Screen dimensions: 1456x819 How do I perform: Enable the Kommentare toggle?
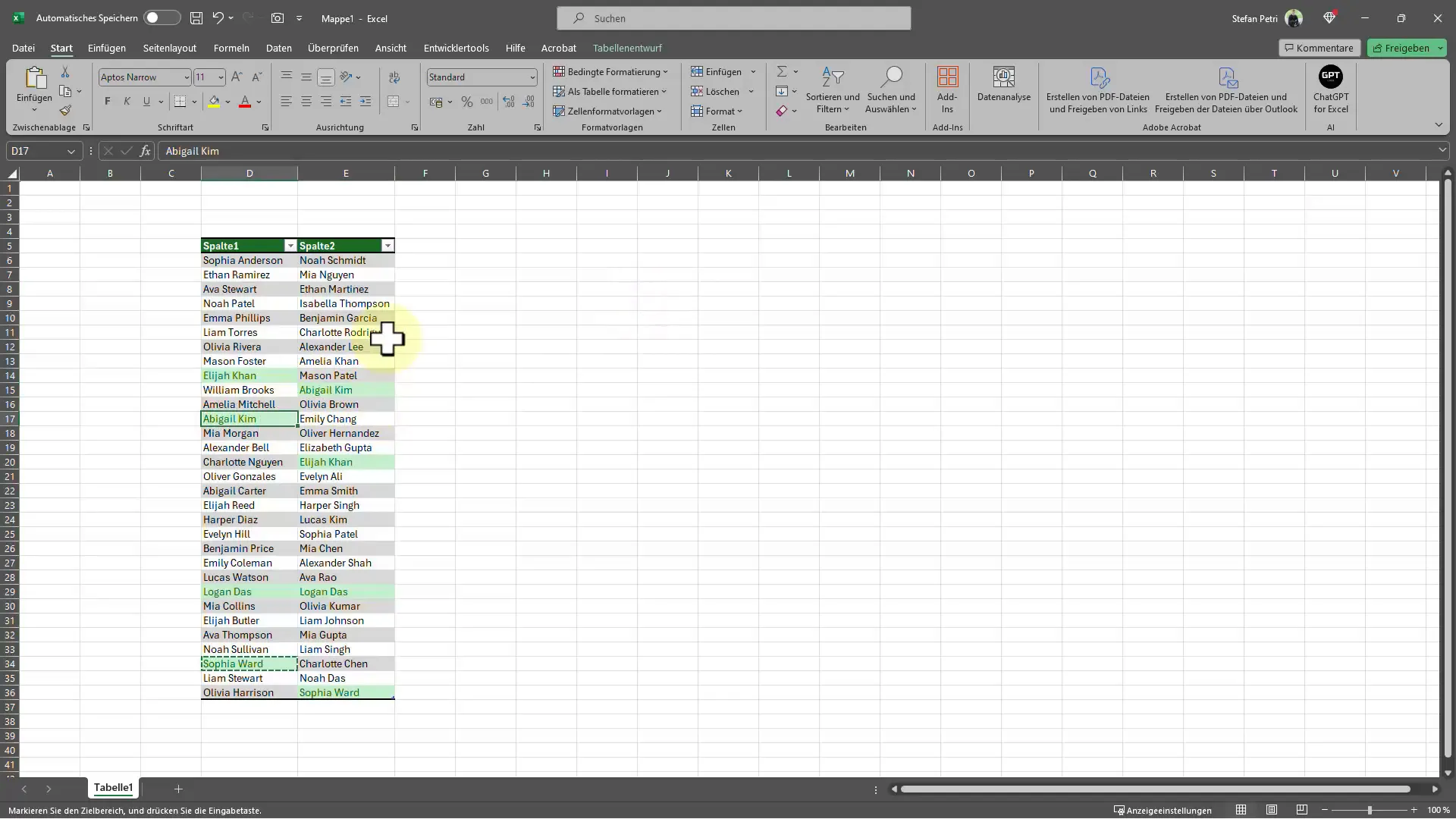point(1318,47)
